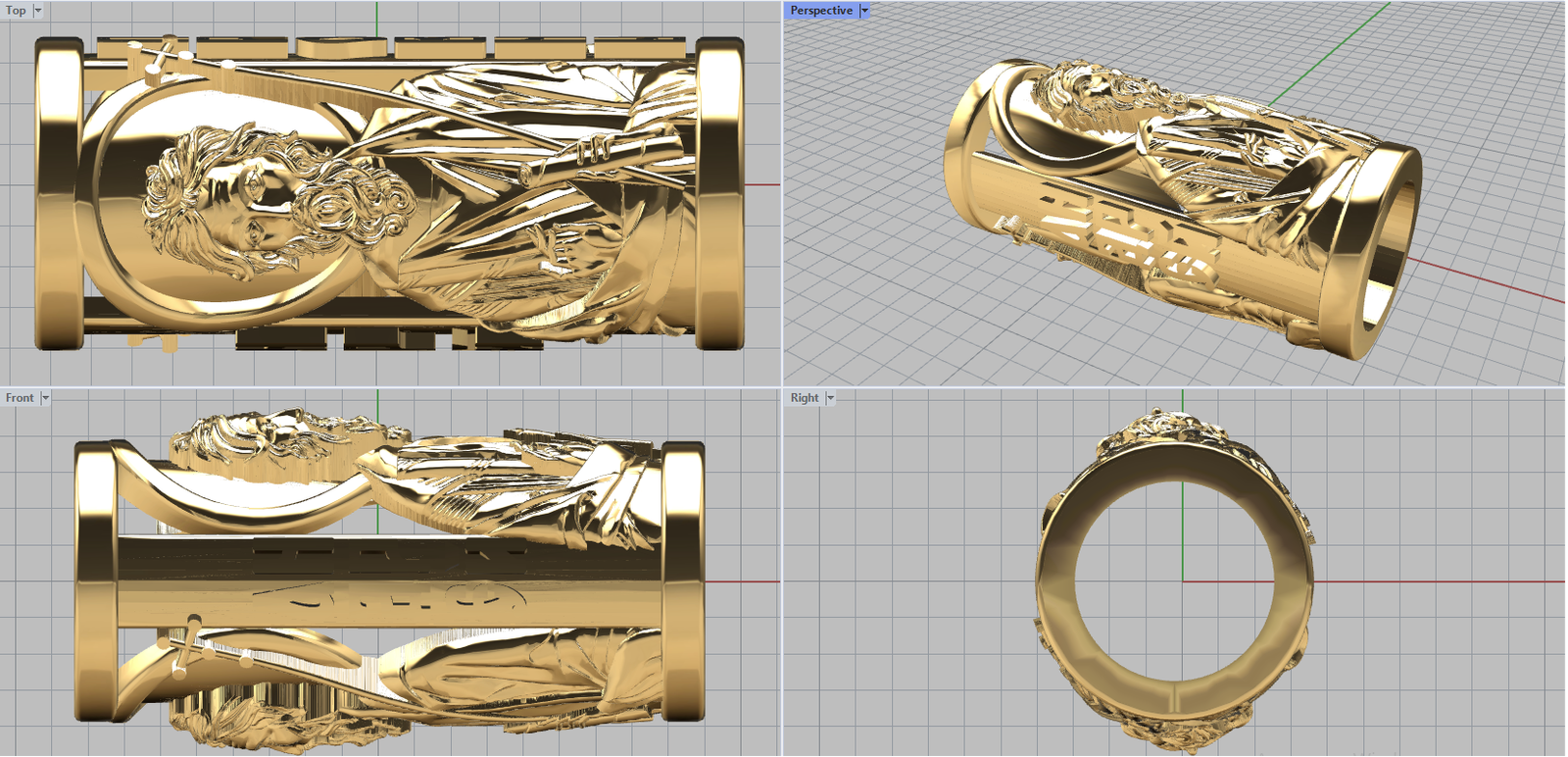The width and height of the screenshot is (1568, 757).
Task: Click the engraved text band in Front viewport
Action: tap(392, 579)
